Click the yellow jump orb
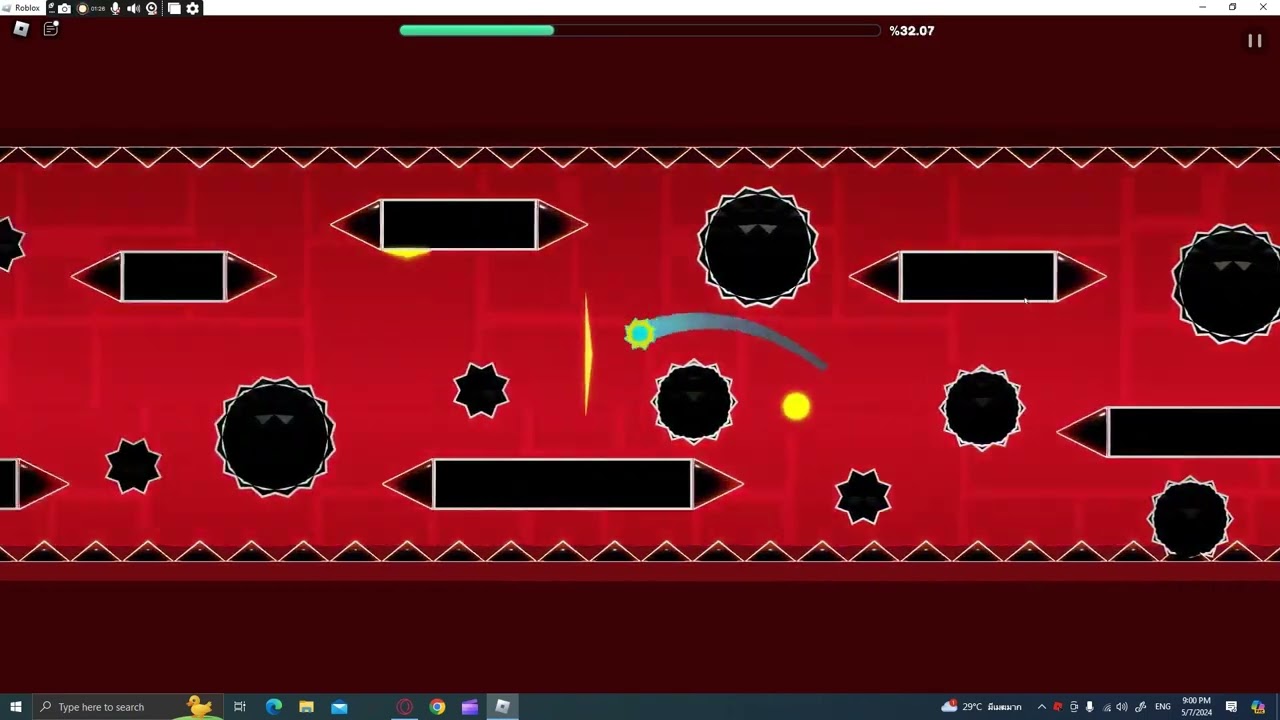The width and height of the screenshot is (1280, 720). [x=796, y=406]
